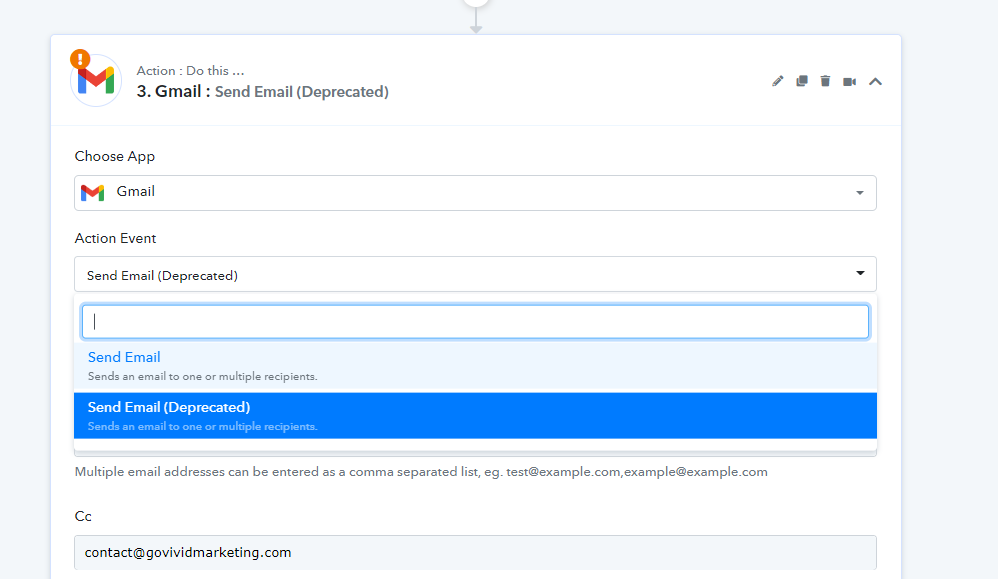Open the video tutorial camera icon
The height and width of the screenshot is (579, 998).
point(850,81)
